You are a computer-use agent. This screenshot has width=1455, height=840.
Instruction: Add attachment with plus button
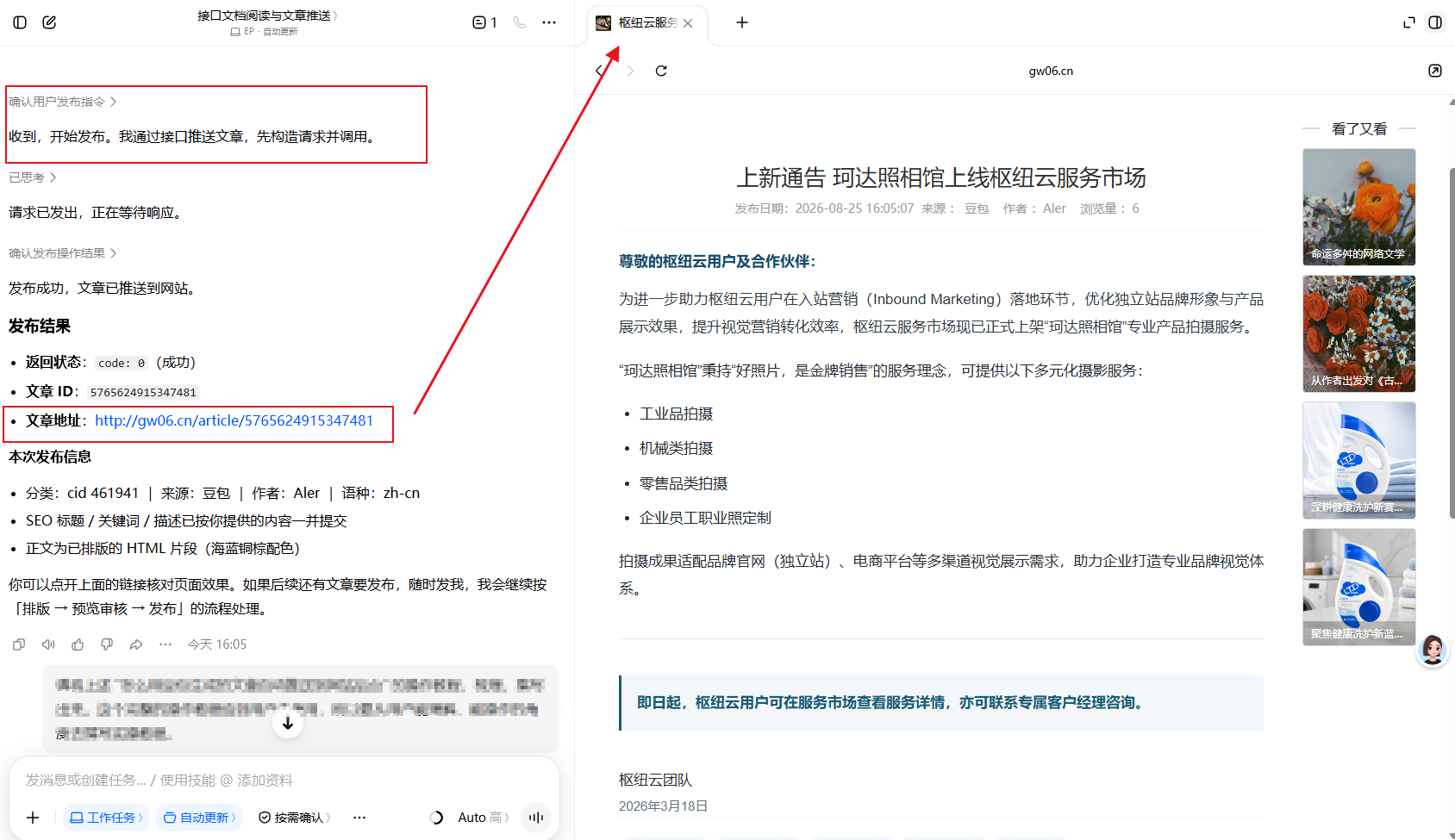33,818
